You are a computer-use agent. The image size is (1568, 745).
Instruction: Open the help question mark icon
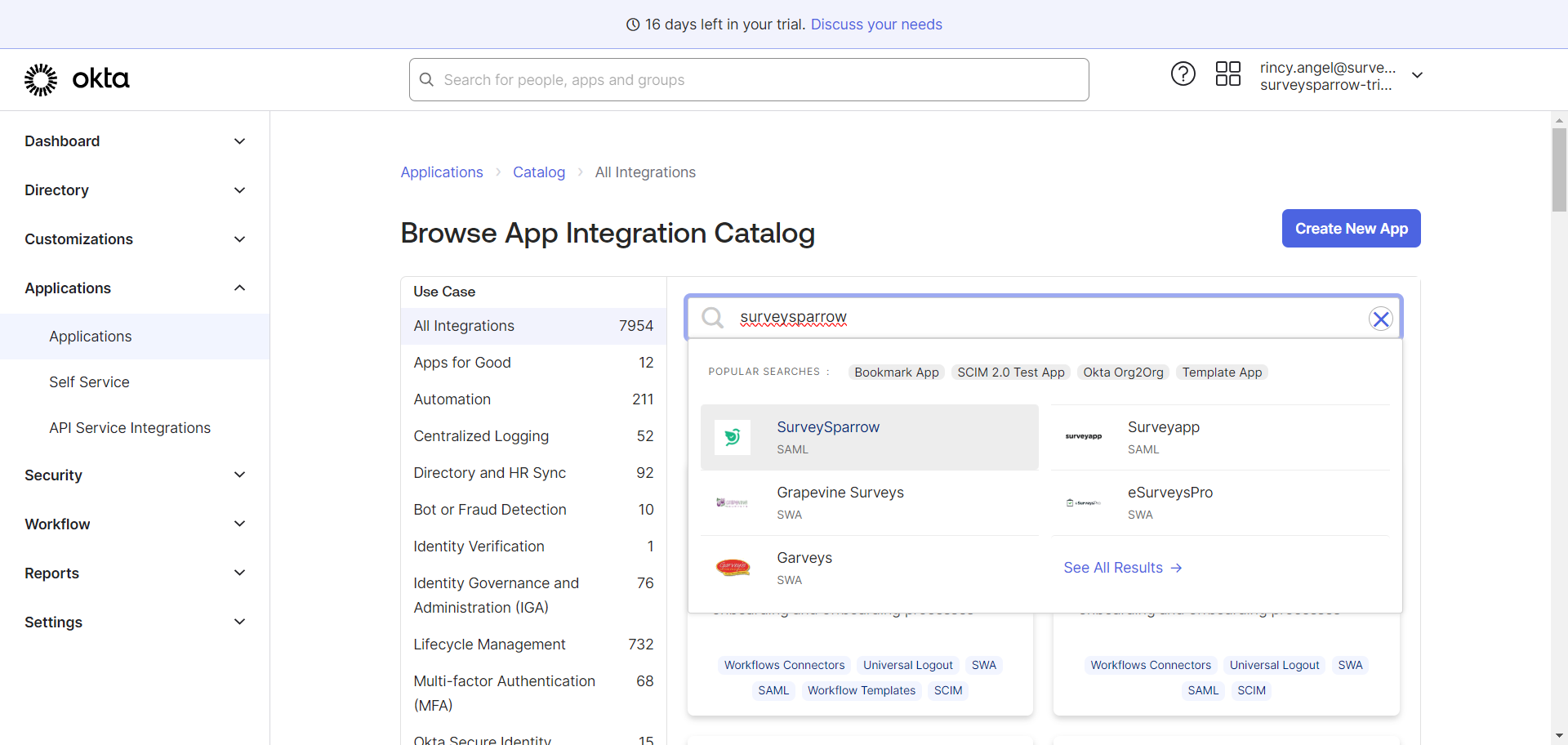tap(1183, 74)
